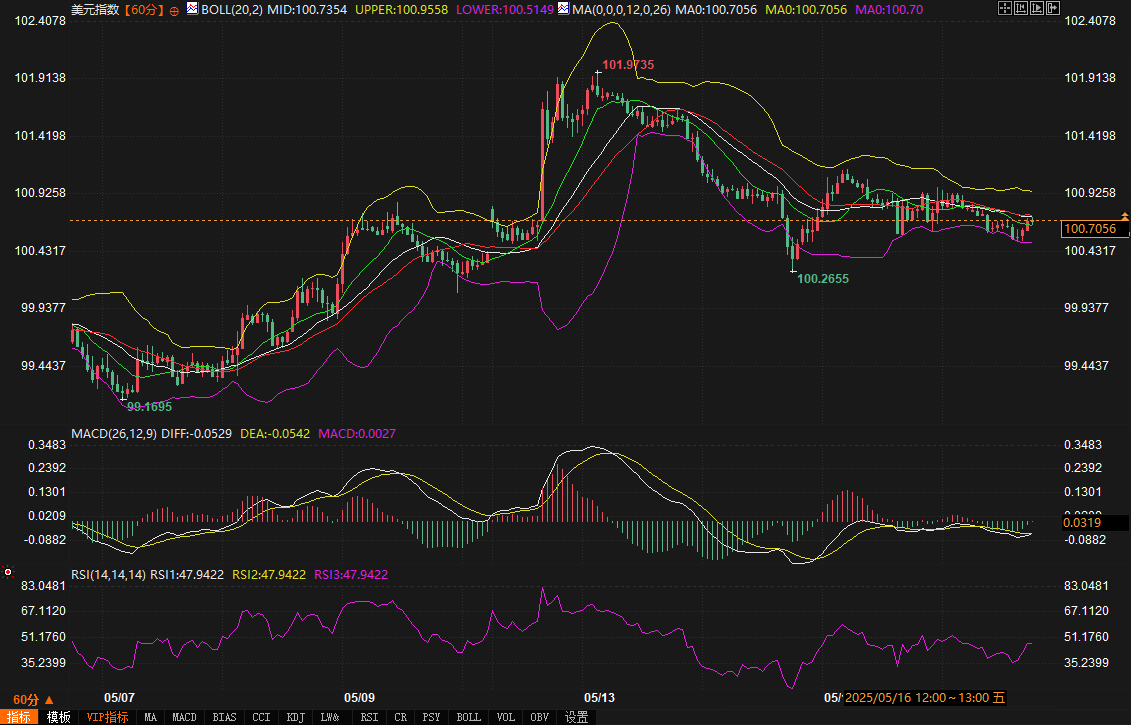1131x725 pixels.
Task: Open the 设置 settings button
Action: coord(576,717)
